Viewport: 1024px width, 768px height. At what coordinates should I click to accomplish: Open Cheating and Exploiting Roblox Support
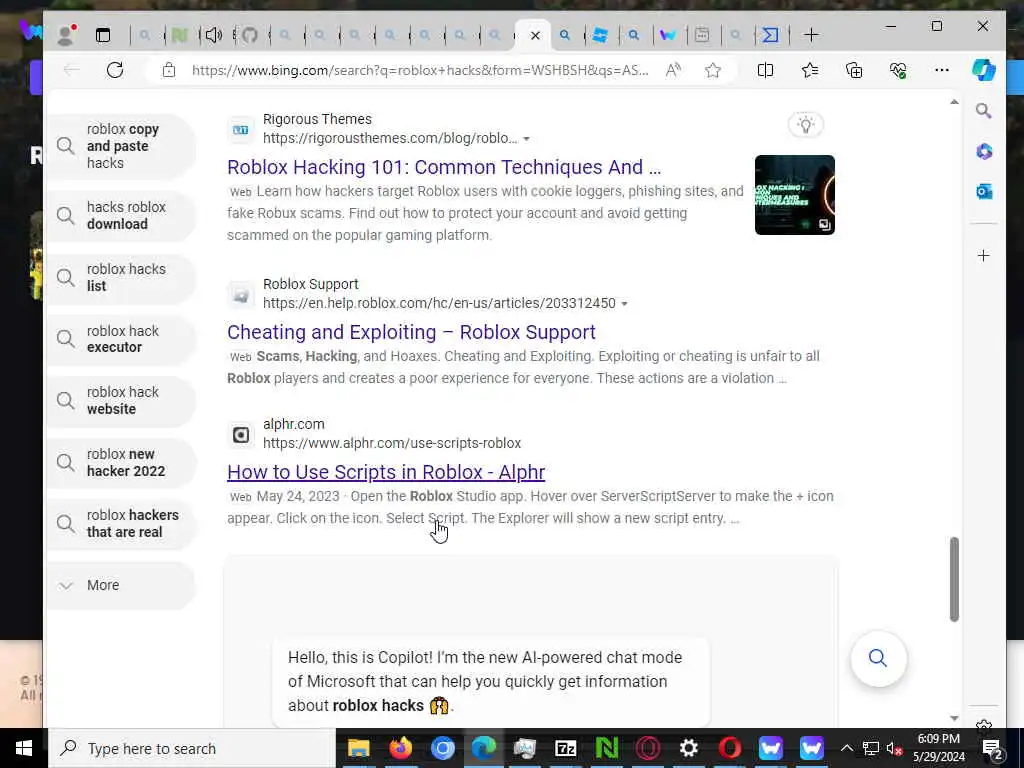pyautogui.click(x=411, y=332)
